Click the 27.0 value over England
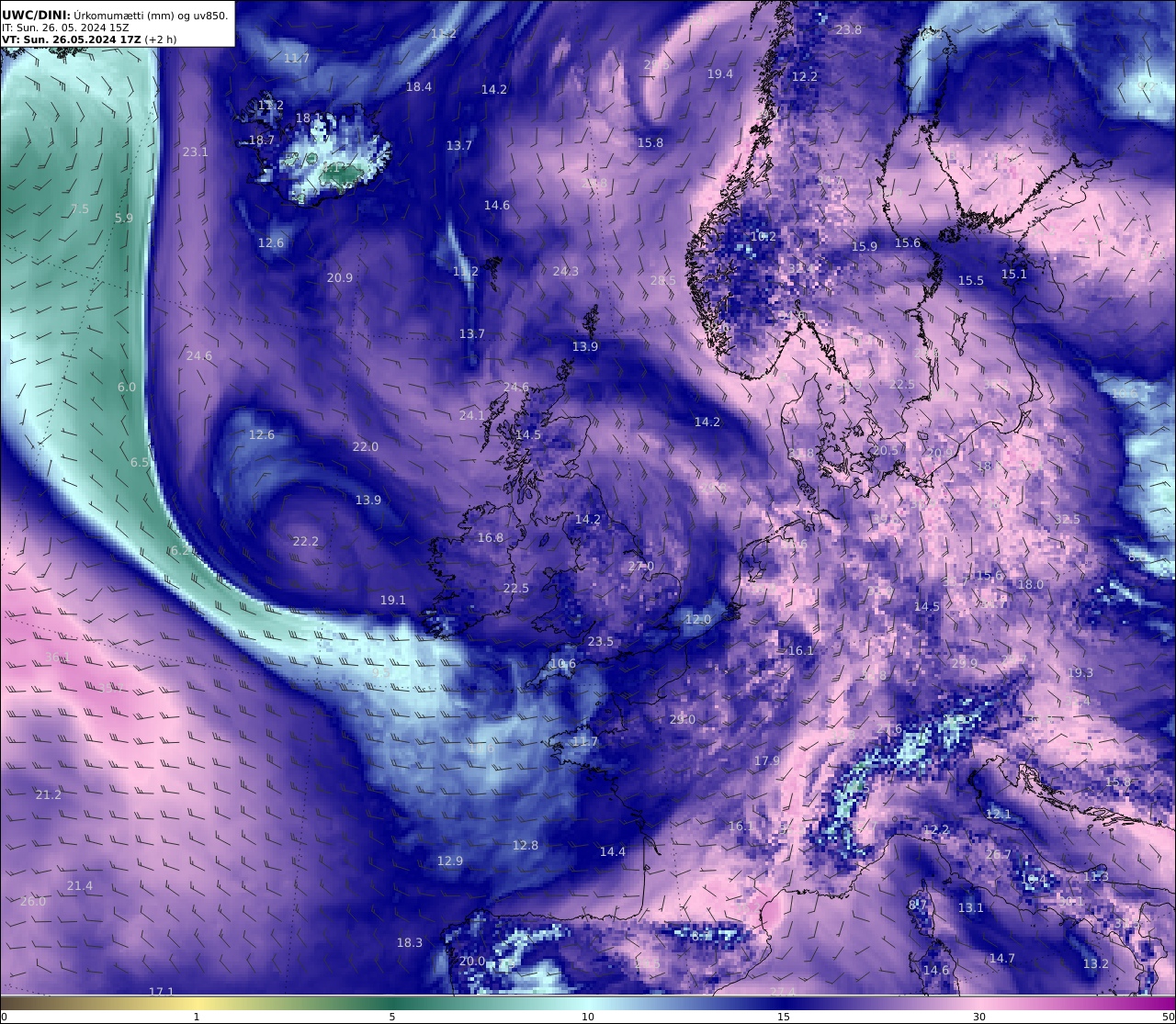 click(x=641, y=567)
